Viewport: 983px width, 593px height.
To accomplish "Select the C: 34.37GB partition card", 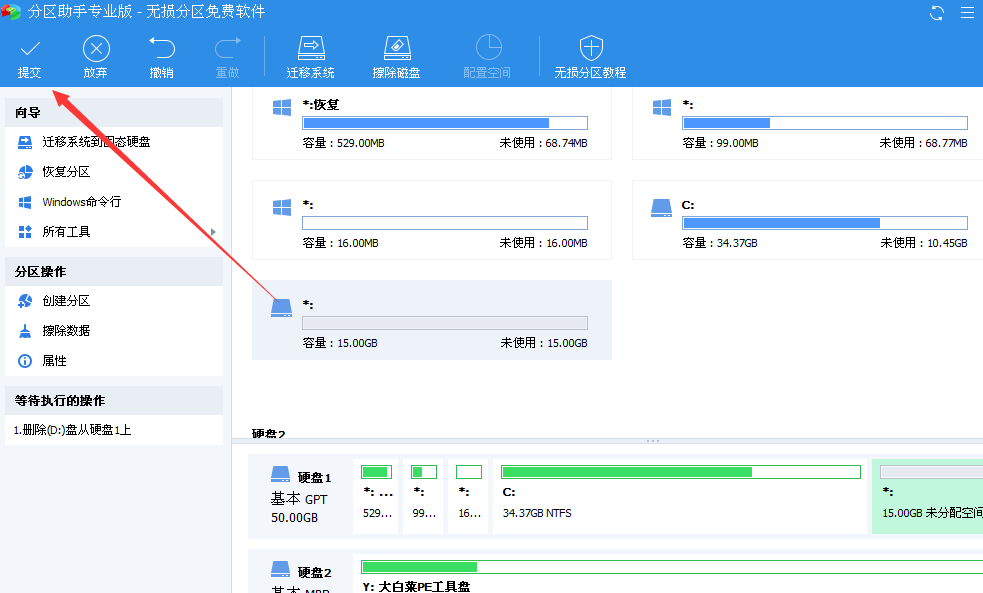I will coord(807,220).
